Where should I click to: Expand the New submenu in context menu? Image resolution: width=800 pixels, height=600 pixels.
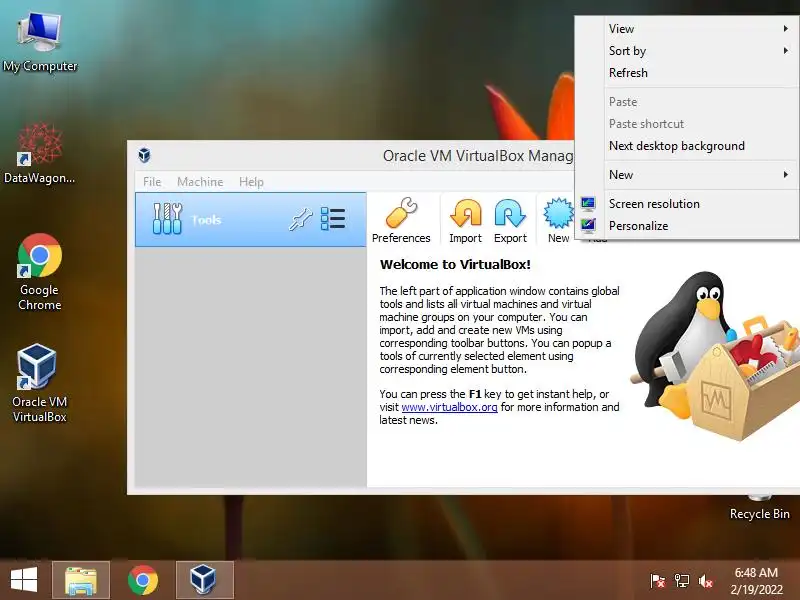point(688,174)
